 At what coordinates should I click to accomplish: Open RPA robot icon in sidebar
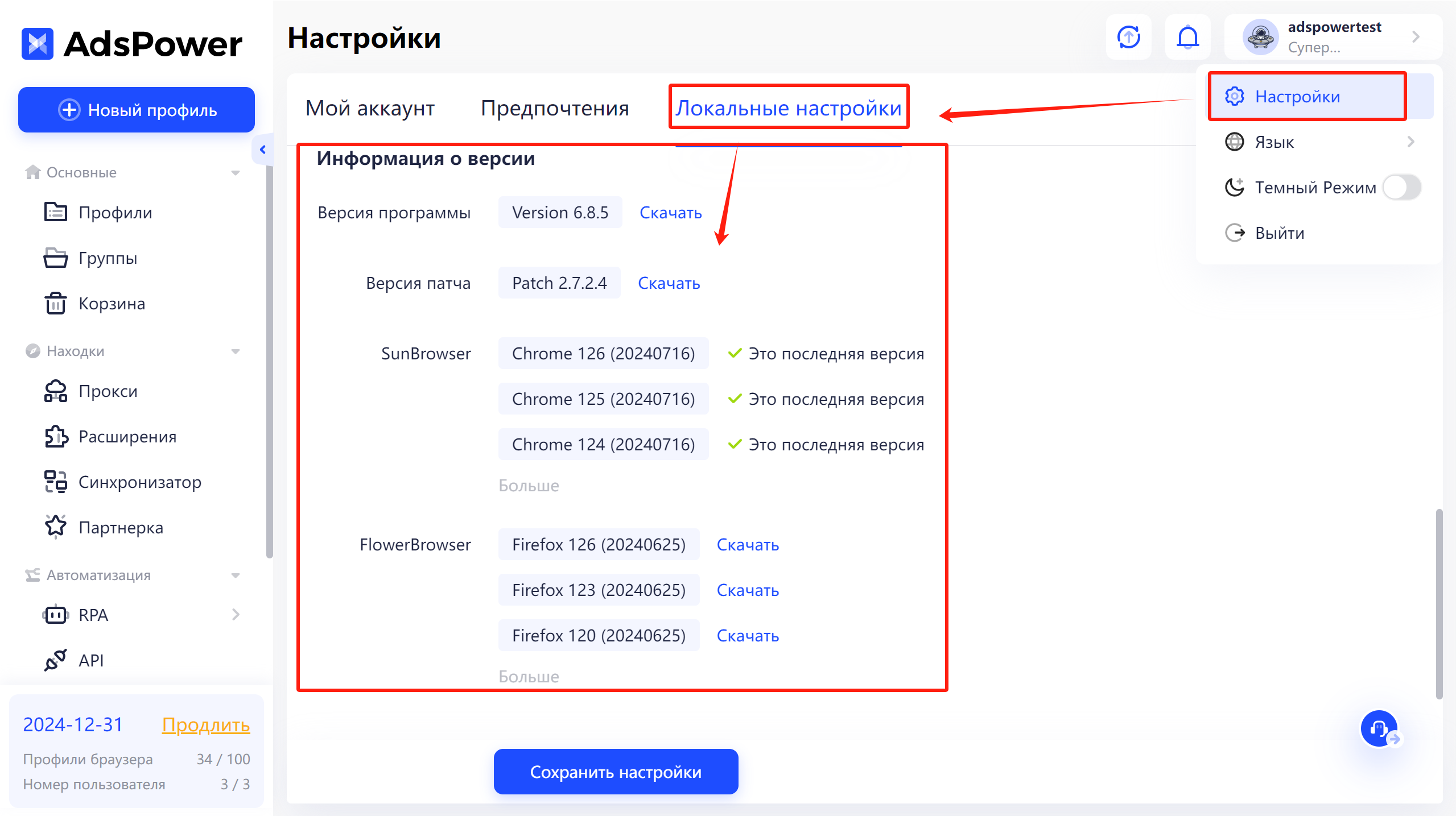point(56,615)
